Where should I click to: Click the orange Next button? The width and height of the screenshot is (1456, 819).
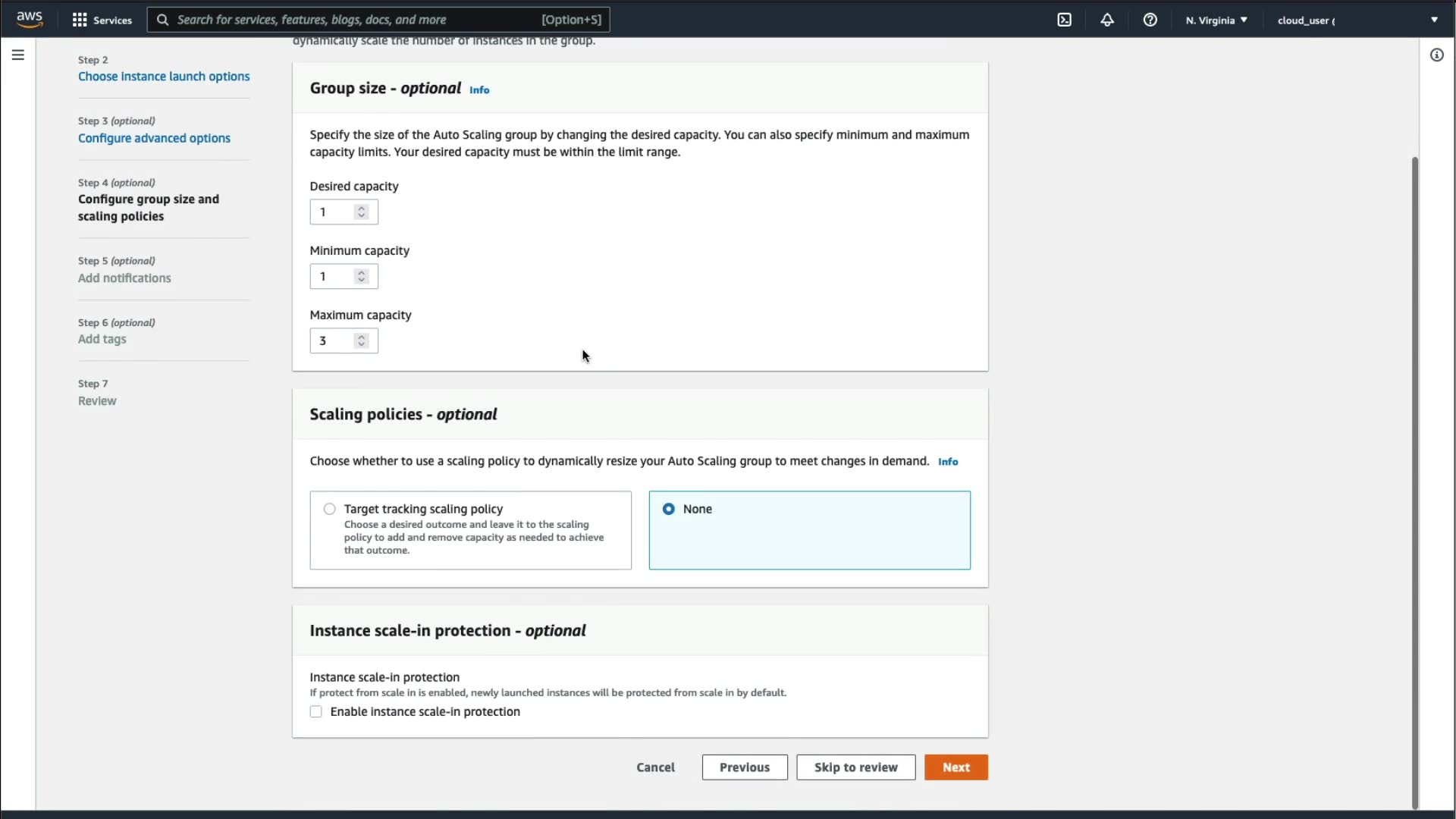[x=955, y=767]
